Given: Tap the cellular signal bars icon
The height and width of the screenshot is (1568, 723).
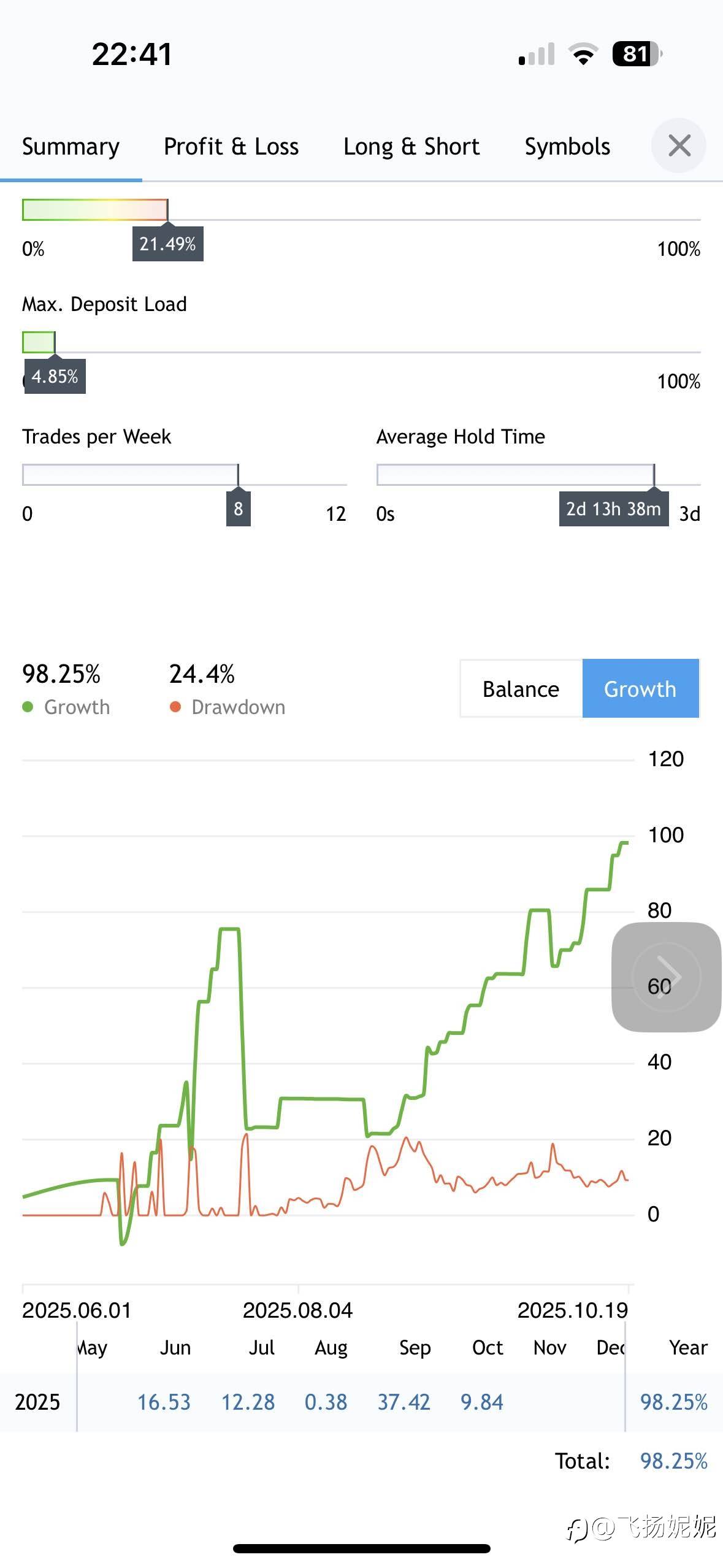Looking at the screenshot, I should (537, 54).
